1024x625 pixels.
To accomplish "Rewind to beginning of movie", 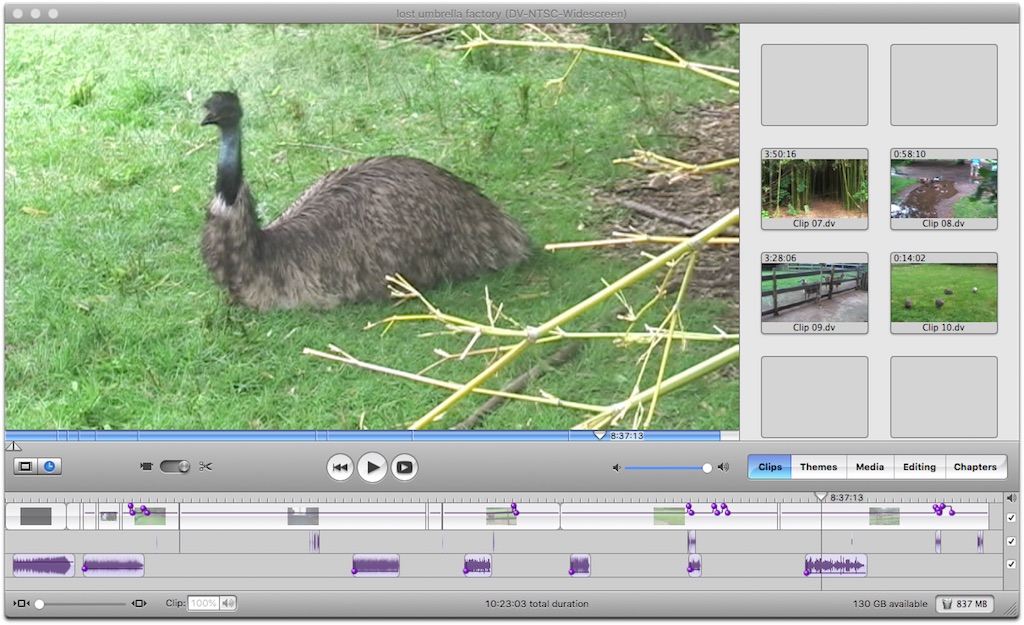I will coord(340,467).
